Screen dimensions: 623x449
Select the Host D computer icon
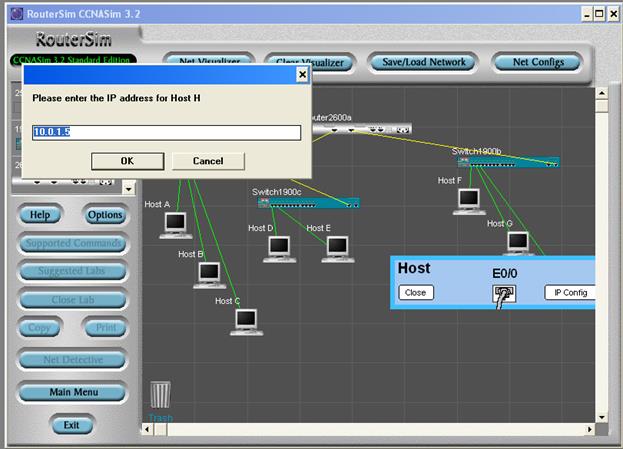[x=279, y=247]
